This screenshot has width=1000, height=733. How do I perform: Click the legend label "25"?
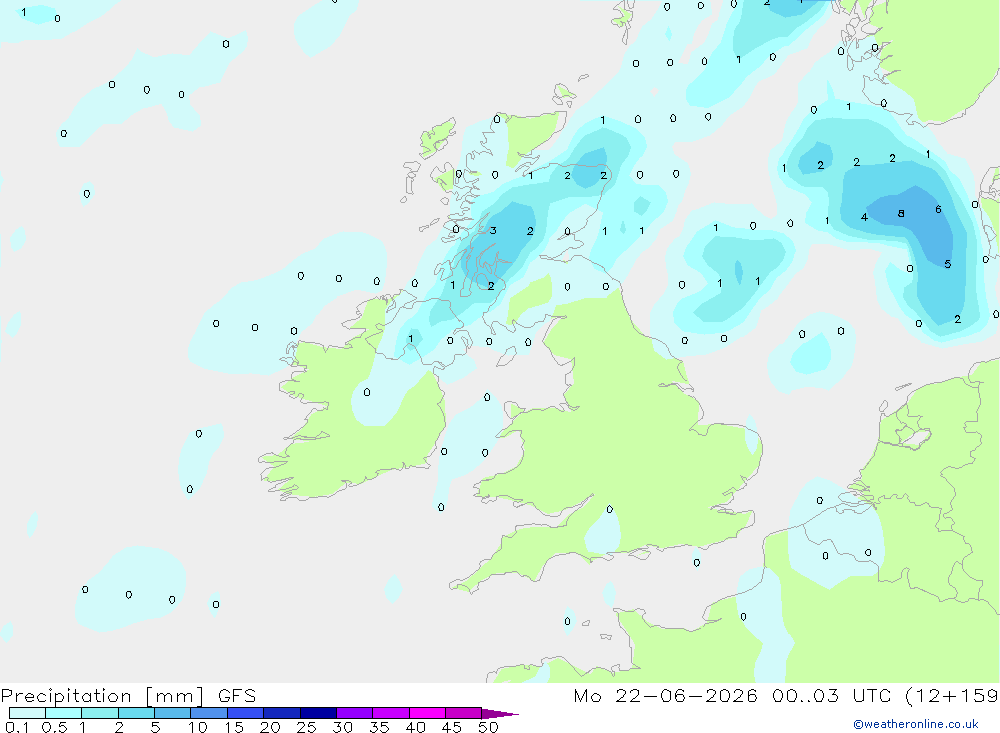(306, 727)
